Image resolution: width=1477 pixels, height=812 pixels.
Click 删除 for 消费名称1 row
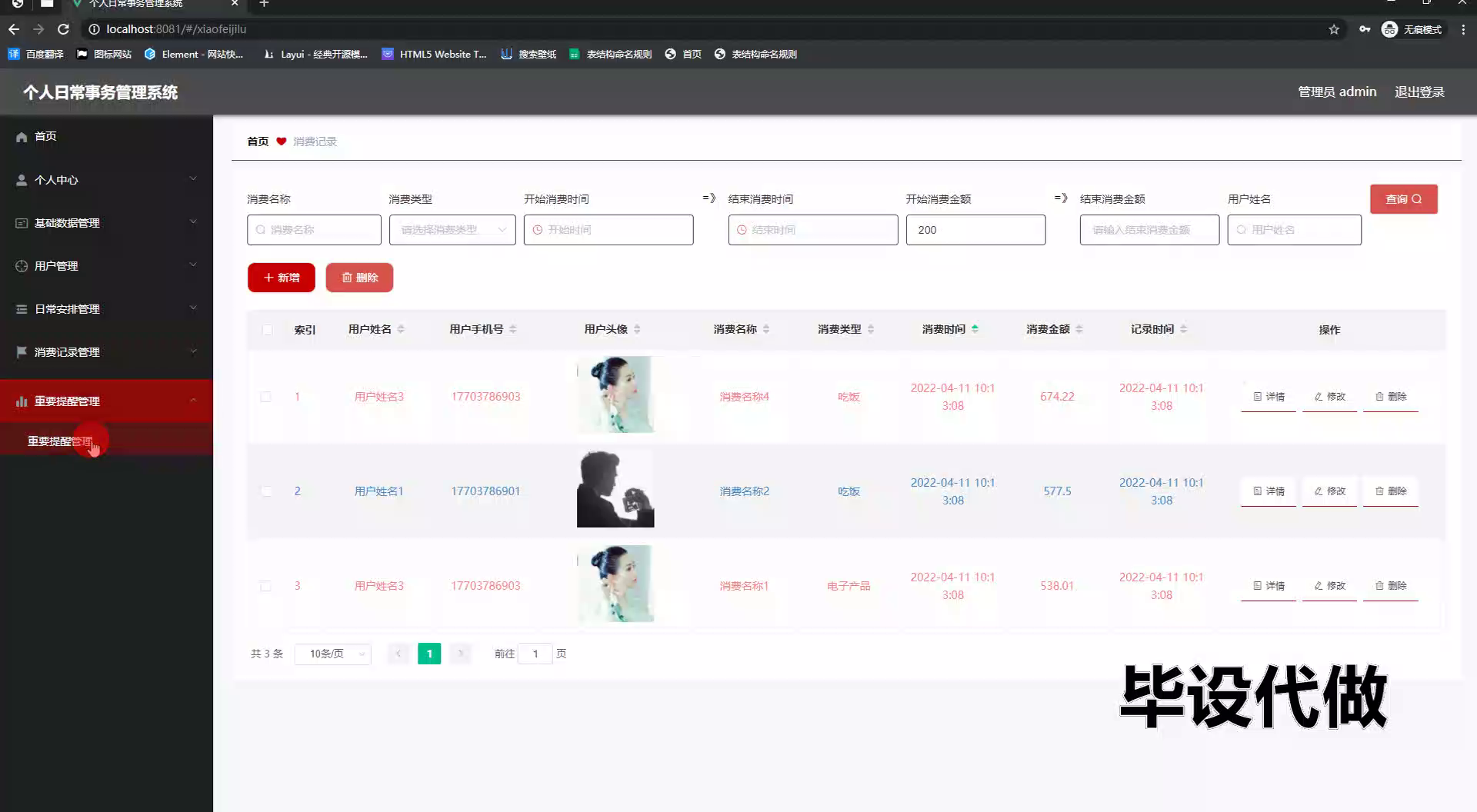[x=1391, y=586]
